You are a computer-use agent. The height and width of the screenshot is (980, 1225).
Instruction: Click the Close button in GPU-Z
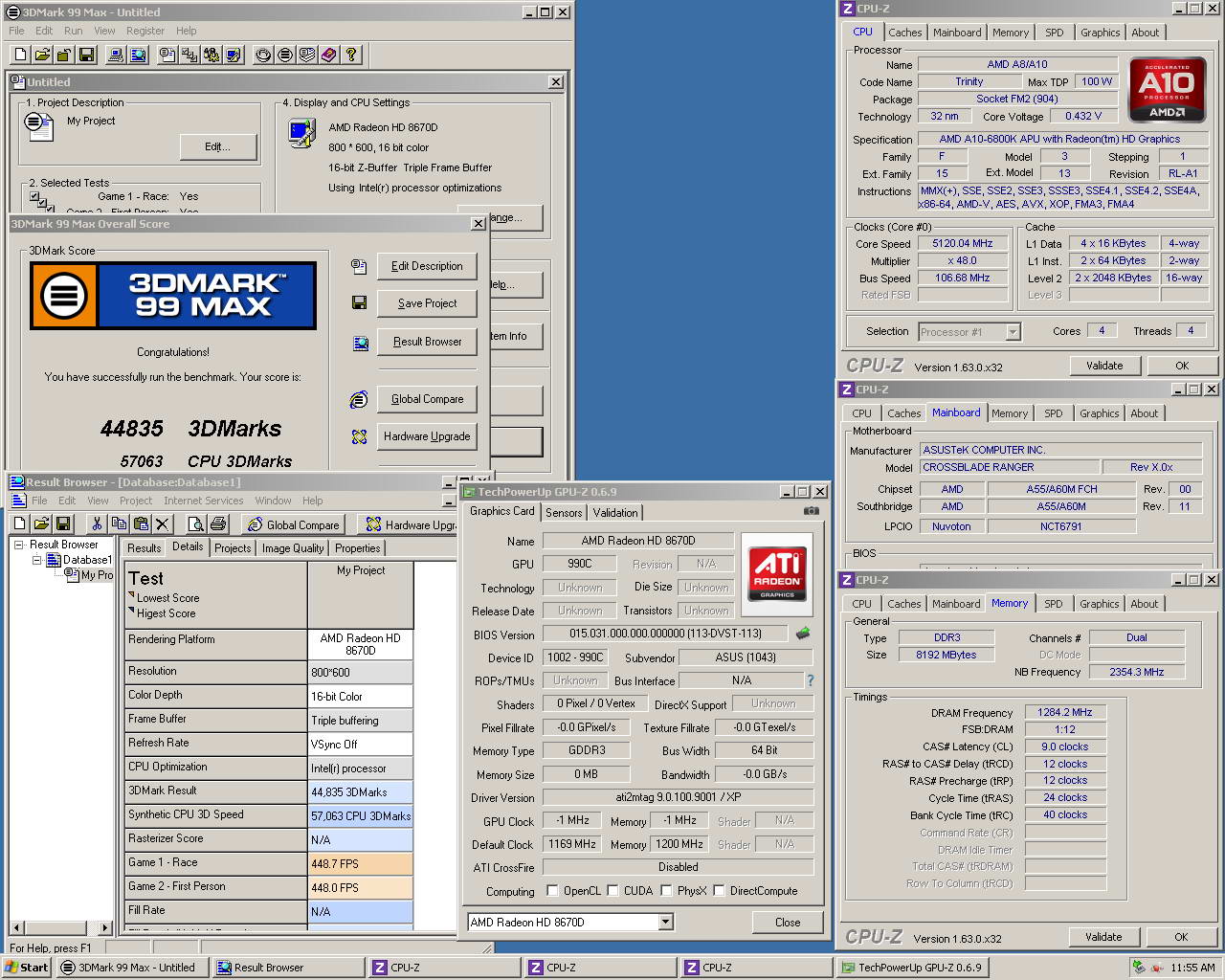(x=788, y=923)
